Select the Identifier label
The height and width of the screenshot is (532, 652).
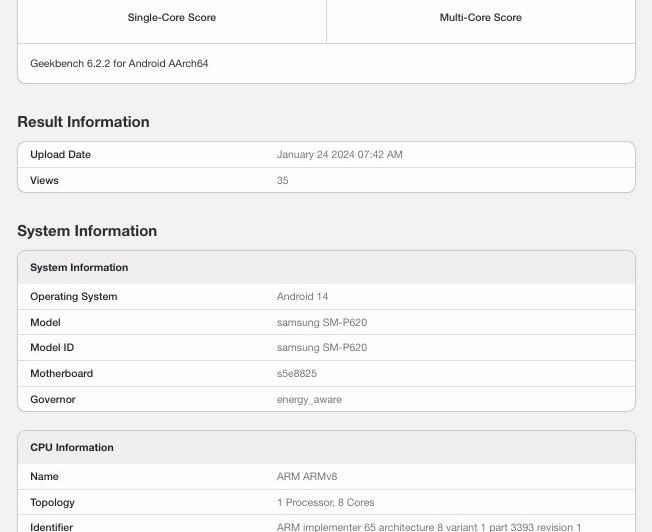[x=52, y=527]
